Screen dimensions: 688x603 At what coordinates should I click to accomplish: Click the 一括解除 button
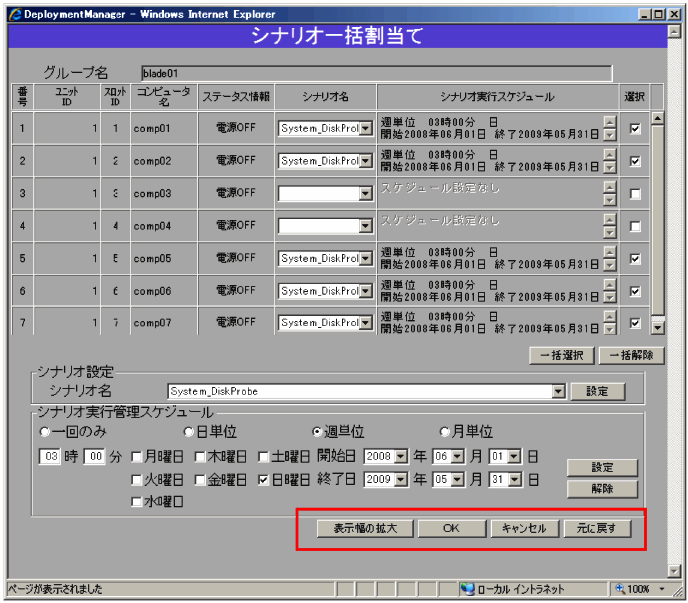coord(631,355)
